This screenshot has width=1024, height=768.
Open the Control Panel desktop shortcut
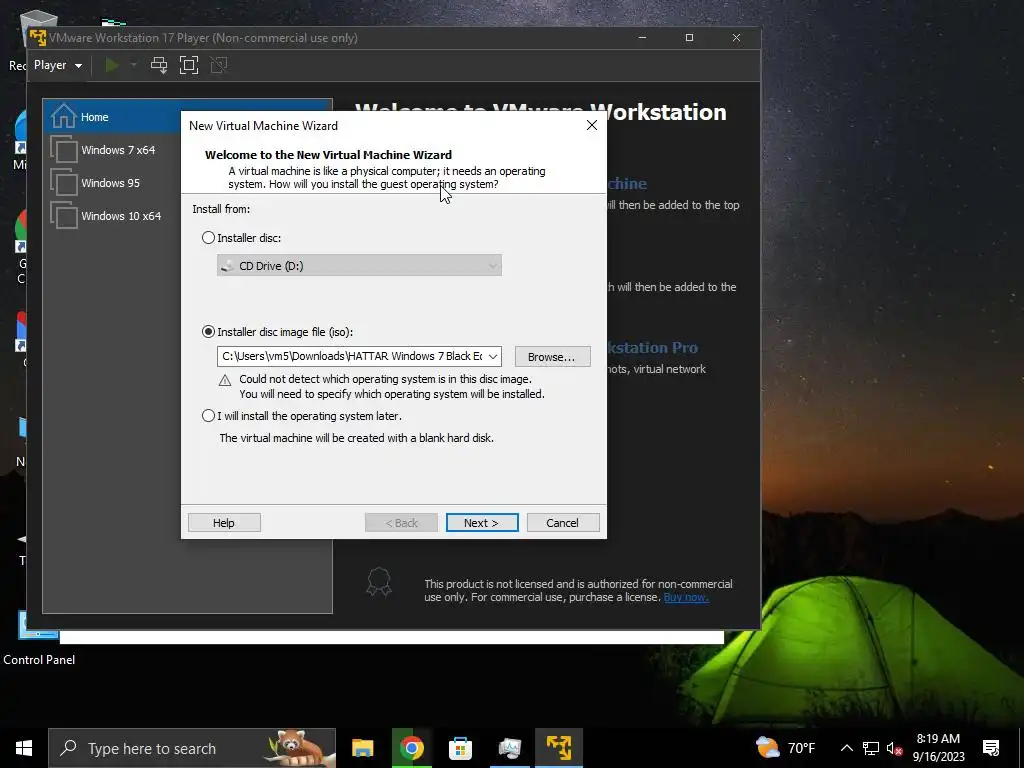click(x=39, y=639)
